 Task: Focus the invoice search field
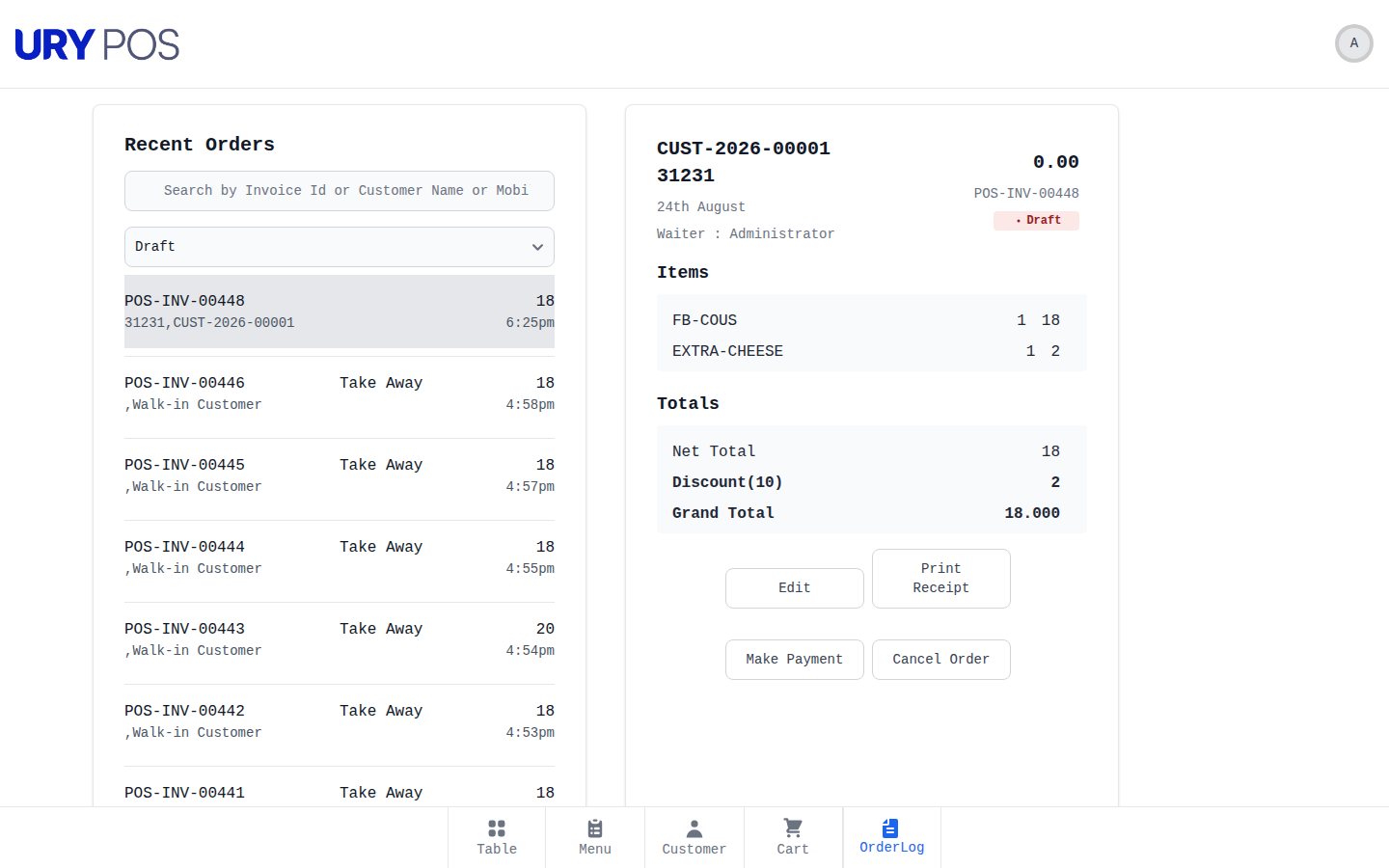(340, 191)
